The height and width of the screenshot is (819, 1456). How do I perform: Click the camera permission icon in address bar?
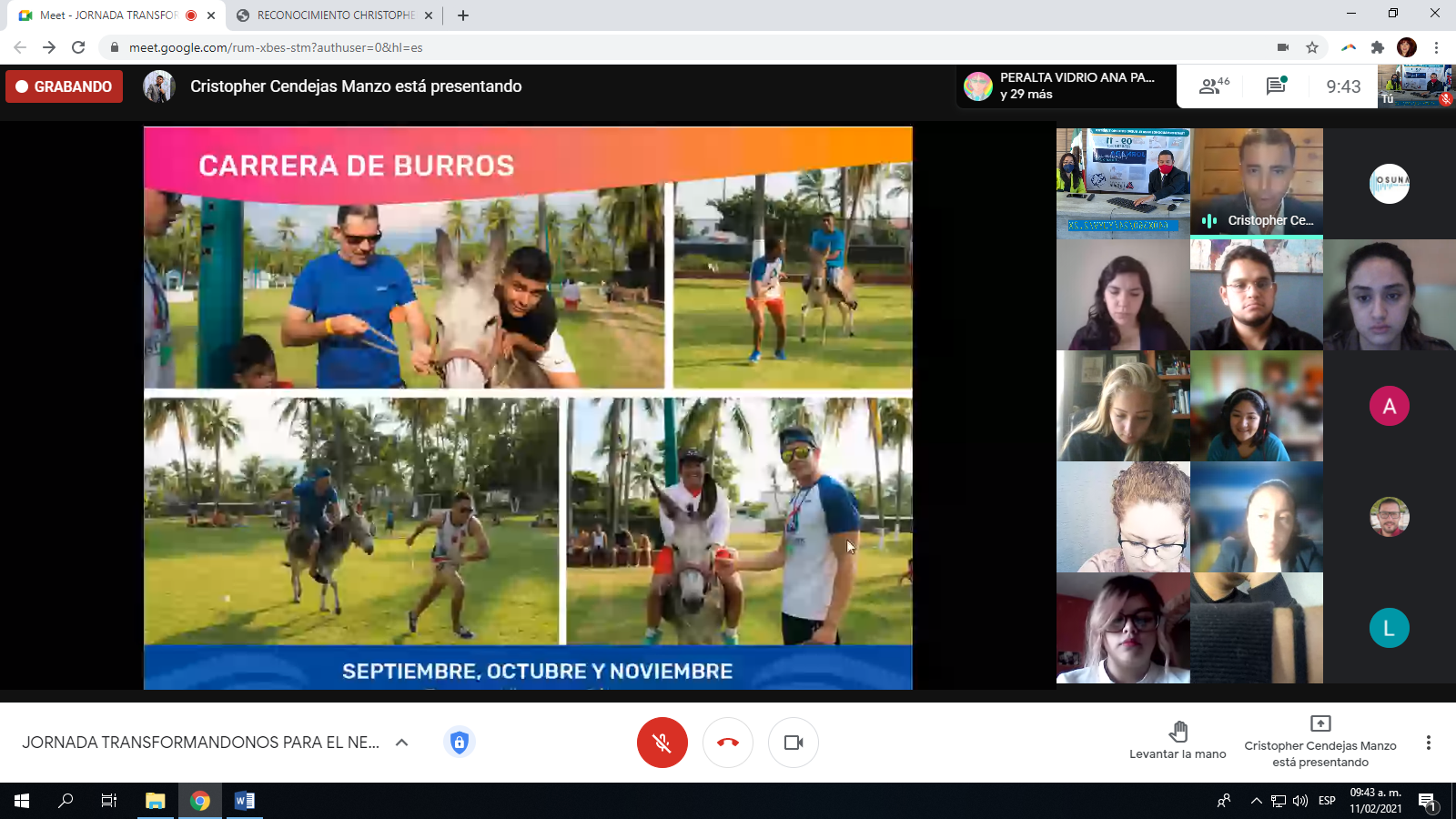tap(1283, 47)
